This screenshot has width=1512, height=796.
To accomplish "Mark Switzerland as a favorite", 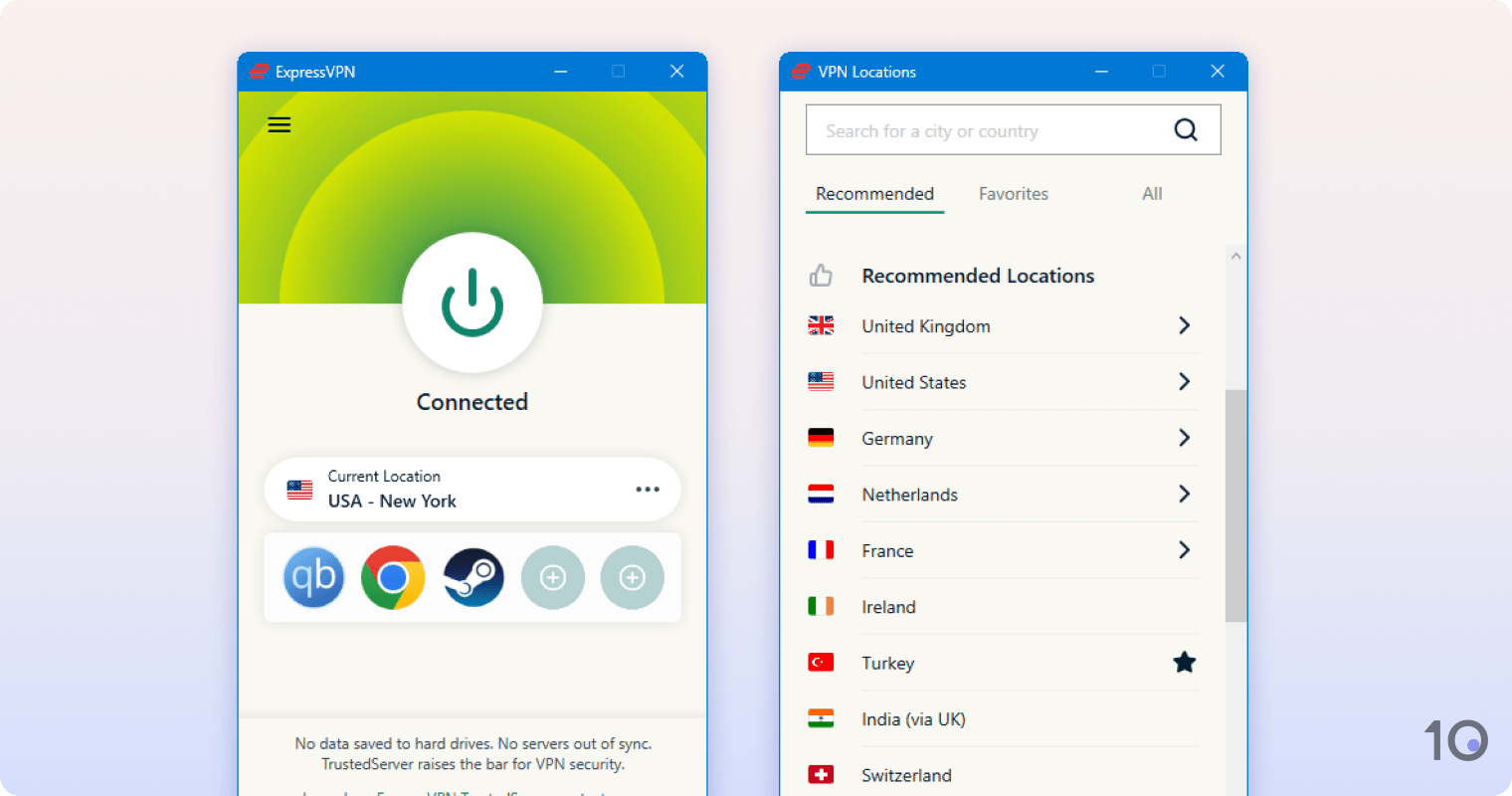I will [x=1184, y=774].
